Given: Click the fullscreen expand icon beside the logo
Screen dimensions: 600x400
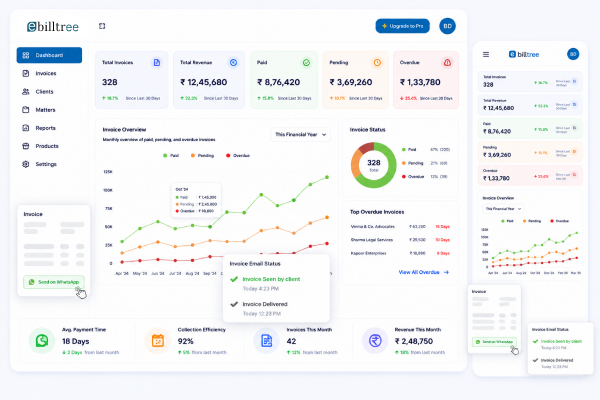Looking at the screenshot, I should pos(102,26).
